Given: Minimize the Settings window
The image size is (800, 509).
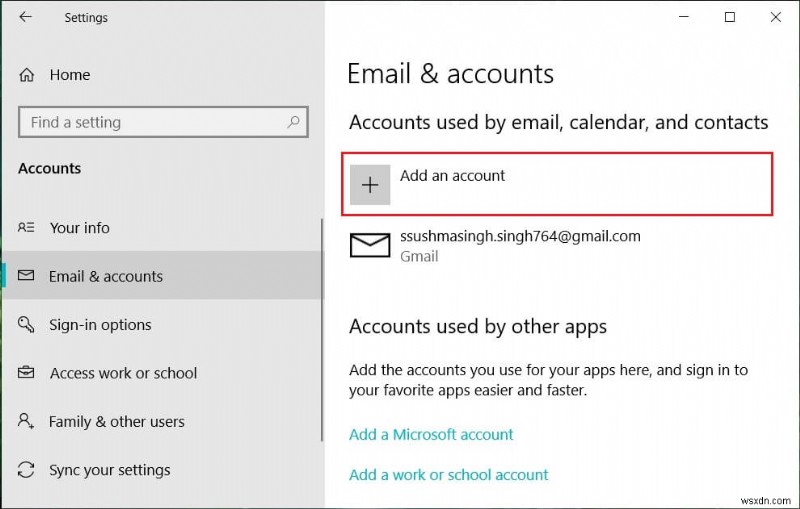Looking at the screenshot, I should pos(684,17).
